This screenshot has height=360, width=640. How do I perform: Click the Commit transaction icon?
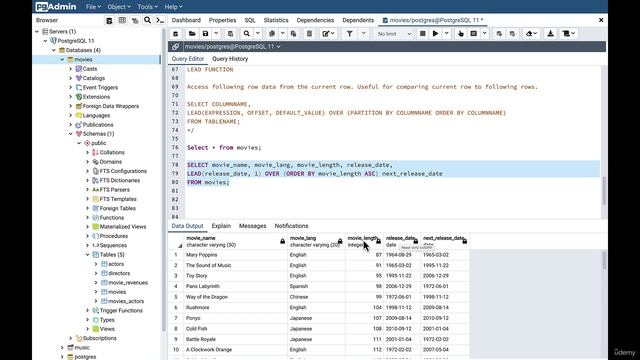pos(499,34)
